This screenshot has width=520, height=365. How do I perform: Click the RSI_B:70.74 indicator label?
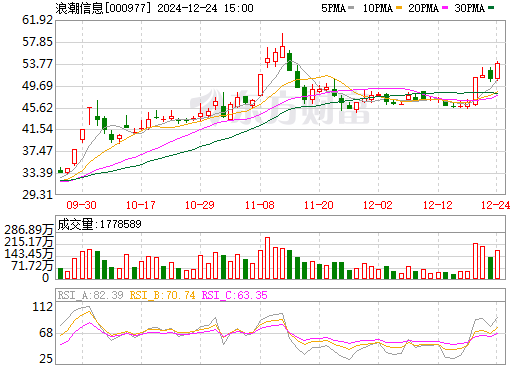[x=162, y=295]
